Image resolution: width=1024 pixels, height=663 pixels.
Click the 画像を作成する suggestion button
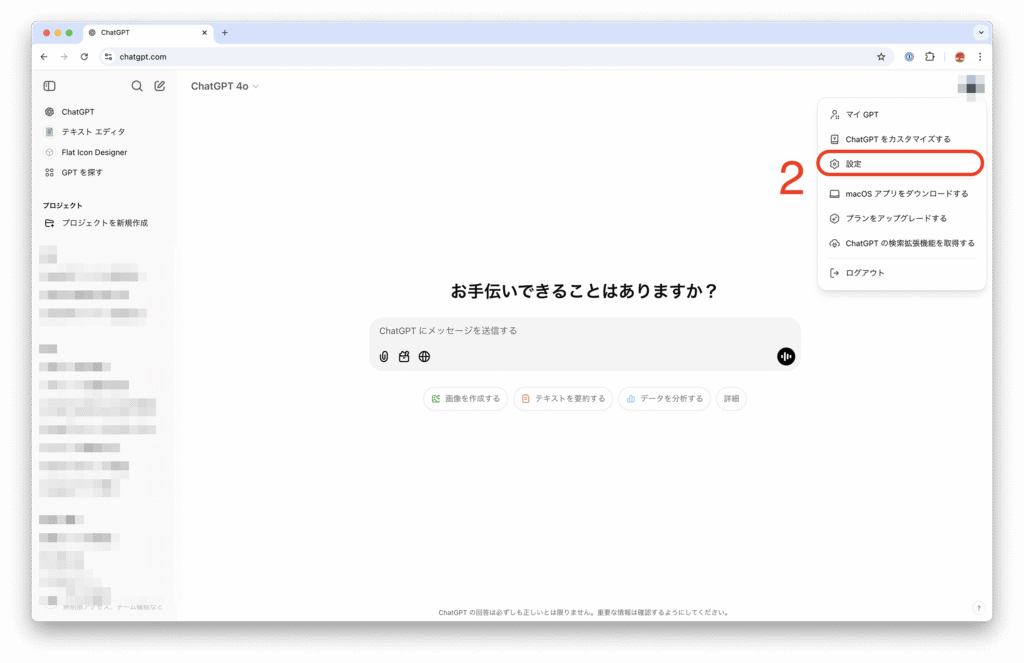pos(466,398)
